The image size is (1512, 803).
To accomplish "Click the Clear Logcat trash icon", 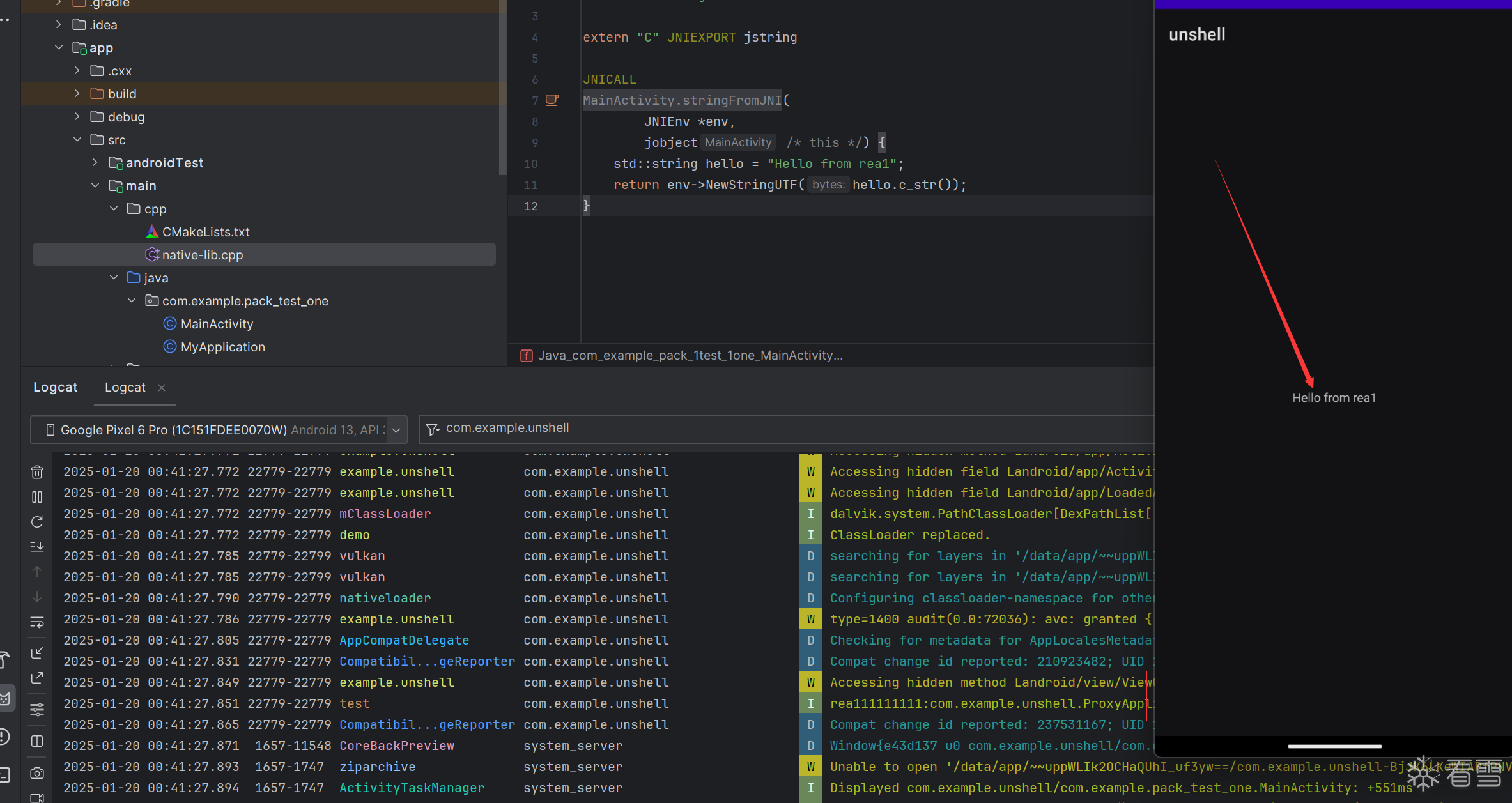I will point(37,472).
